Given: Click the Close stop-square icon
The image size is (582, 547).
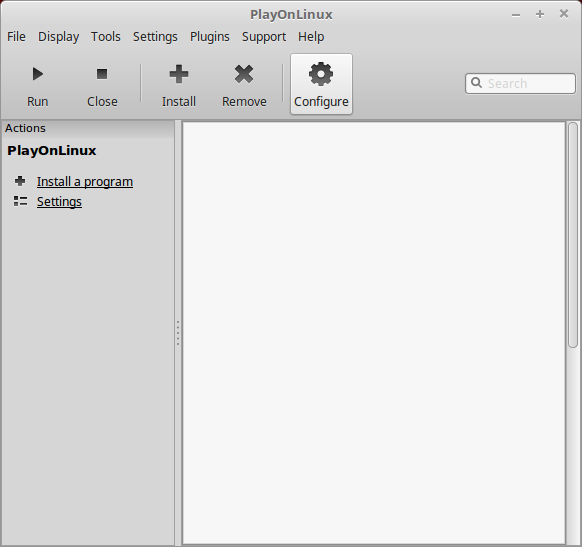Looking at the screenshot, I should pyautogui.click(x=102, y=74).
